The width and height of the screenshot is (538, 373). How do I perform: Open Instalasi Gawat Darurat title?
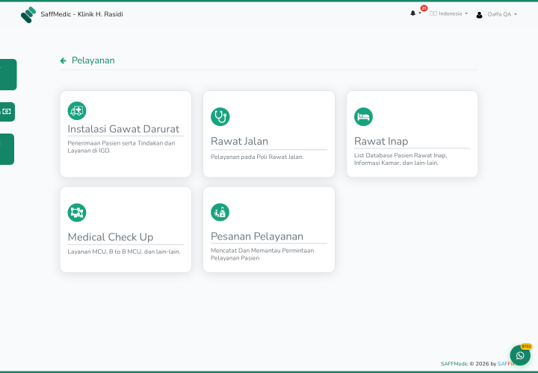point(123,129)
